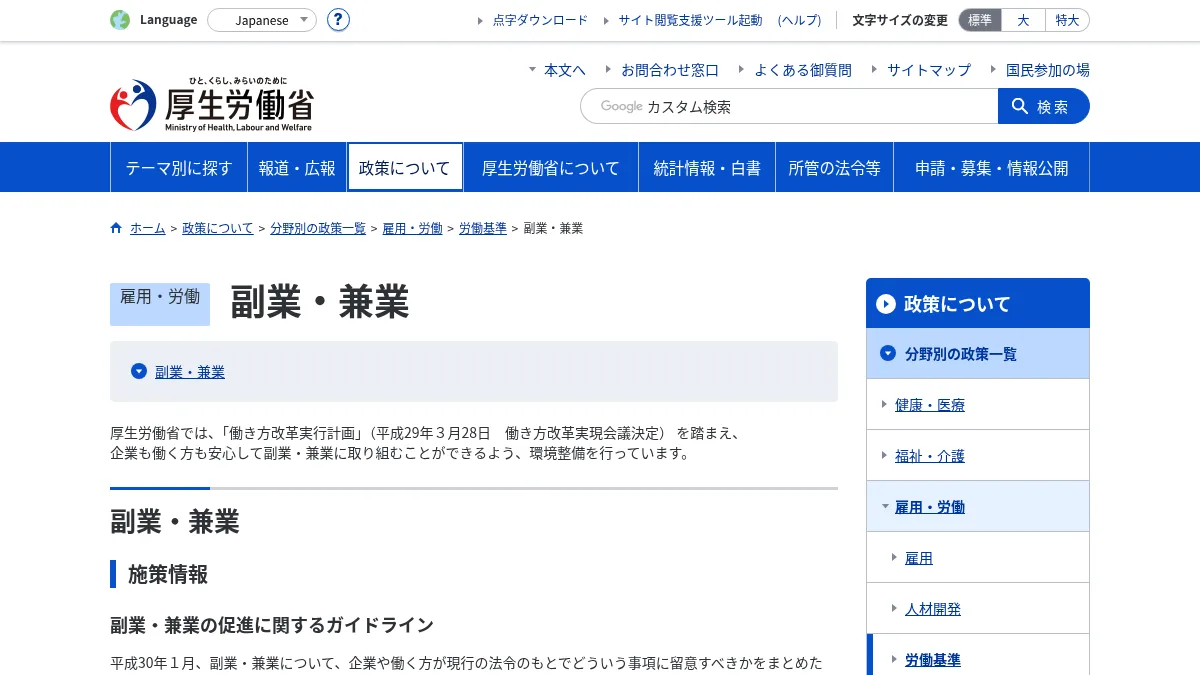Click down-arrow icon beside 副業・兼業 anchor
Viewport: 1200px width, 675px height.
pos(139,371)
